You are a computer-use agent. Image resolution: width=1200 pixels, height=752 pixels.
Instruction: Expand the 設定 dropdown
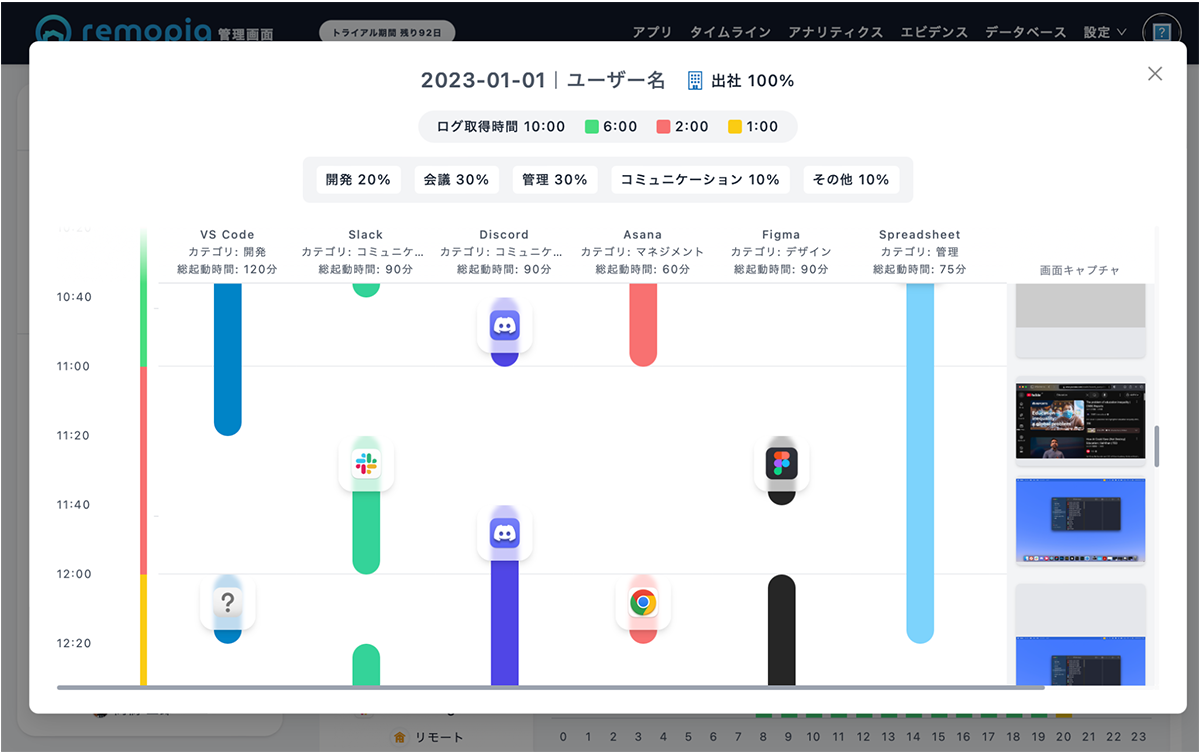(x=1105, y=32)
